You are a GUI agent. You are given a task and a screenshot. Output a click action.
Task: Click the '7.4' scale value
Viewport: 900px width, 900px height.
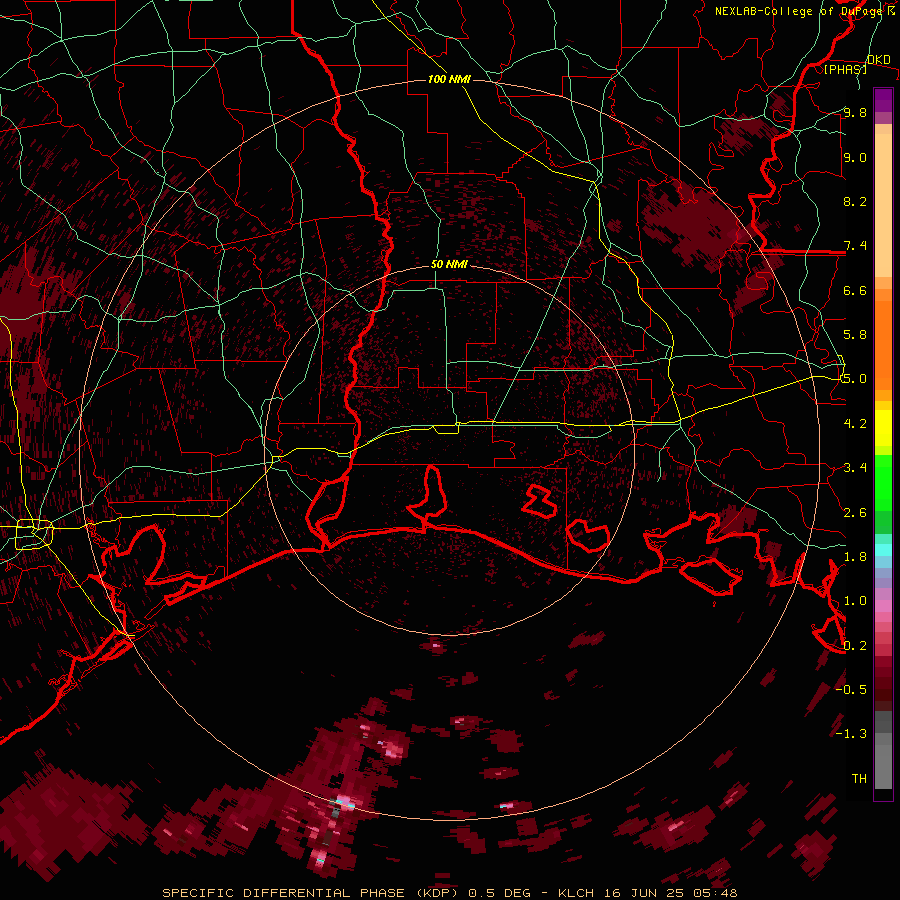tap(855, 246)
